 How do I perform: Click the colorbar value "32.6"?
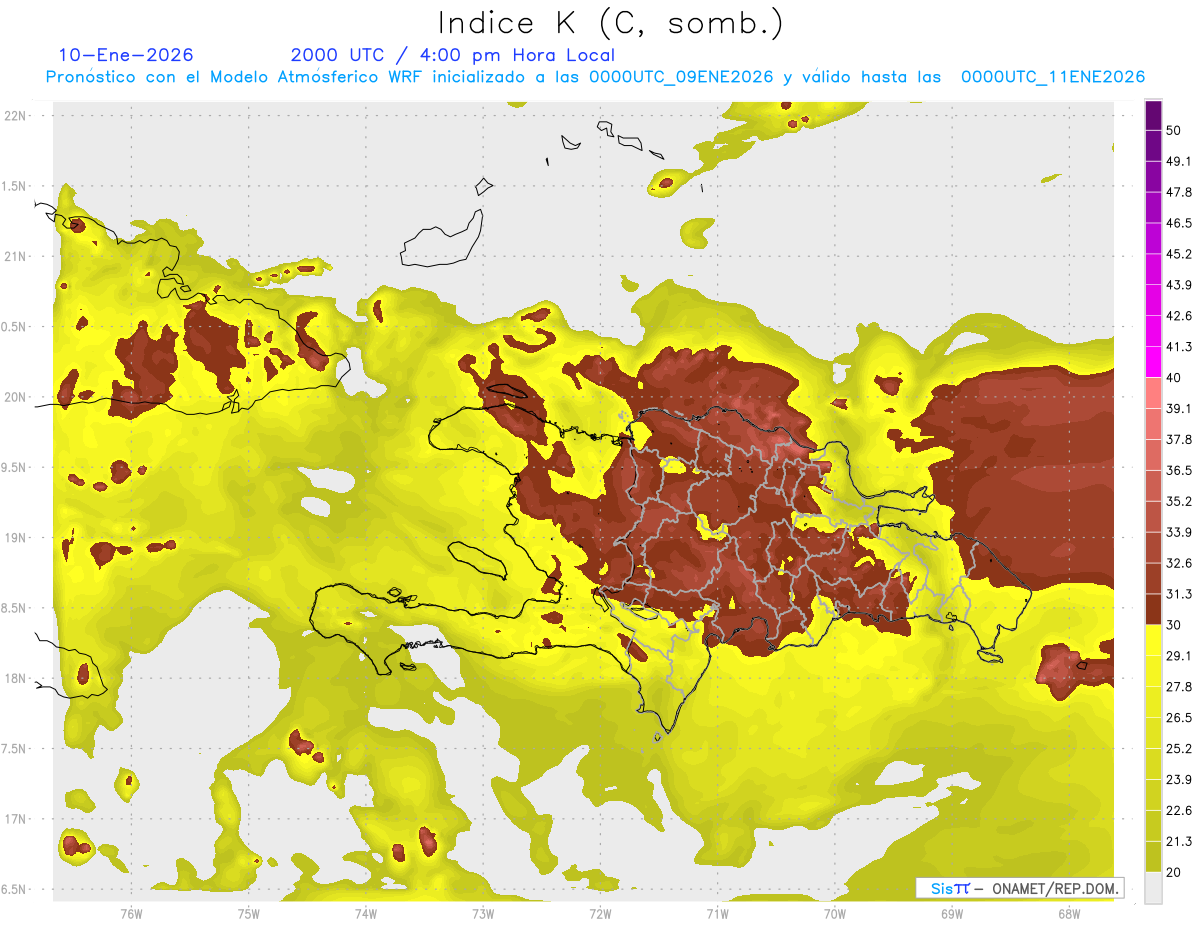tap(1179, 563)
